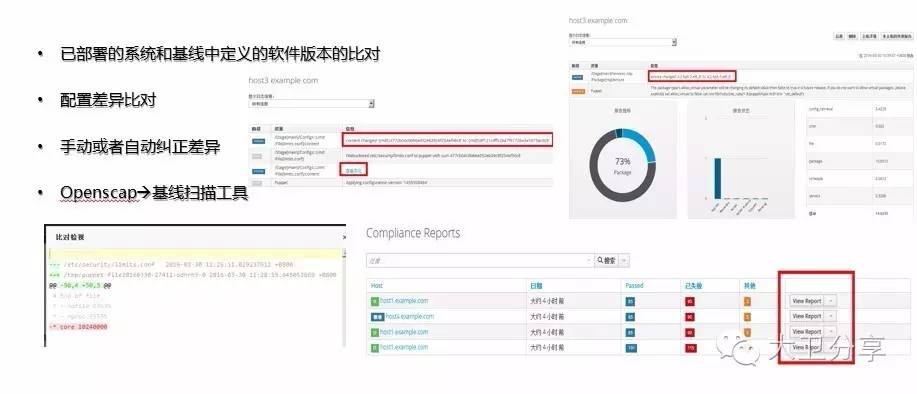
Task: Click the 总计 total row in the metrics table
Action: pos(859,213)
